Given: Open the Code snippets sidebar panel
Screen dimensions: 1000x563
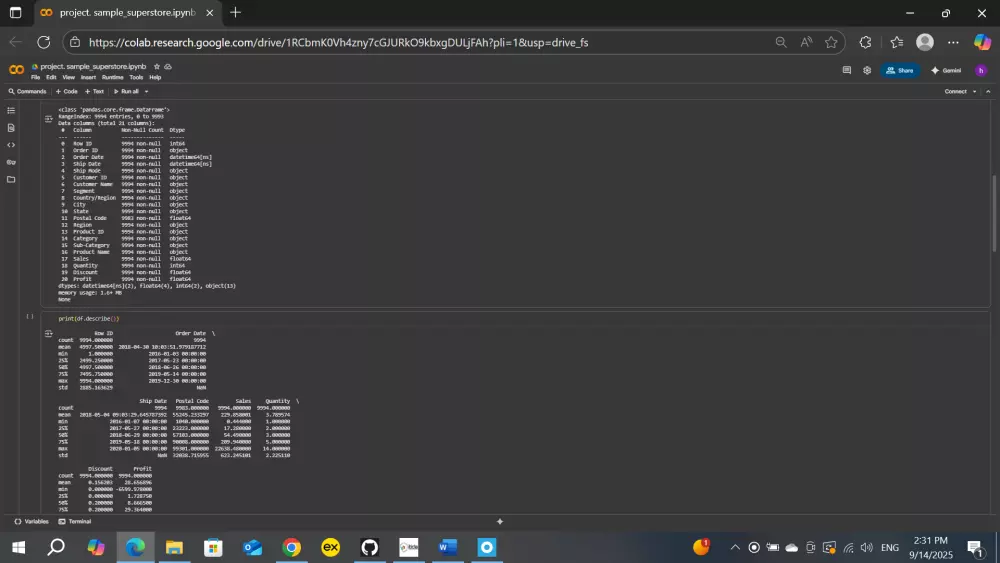Looking at the screenshot, I should click(11, 145).
